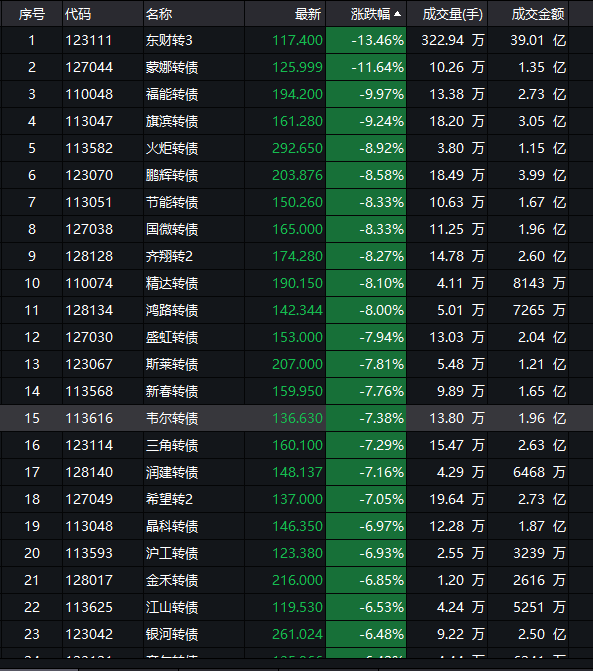
Task: Click amount 3239 万 of 沪工转债
Action: 540,552
